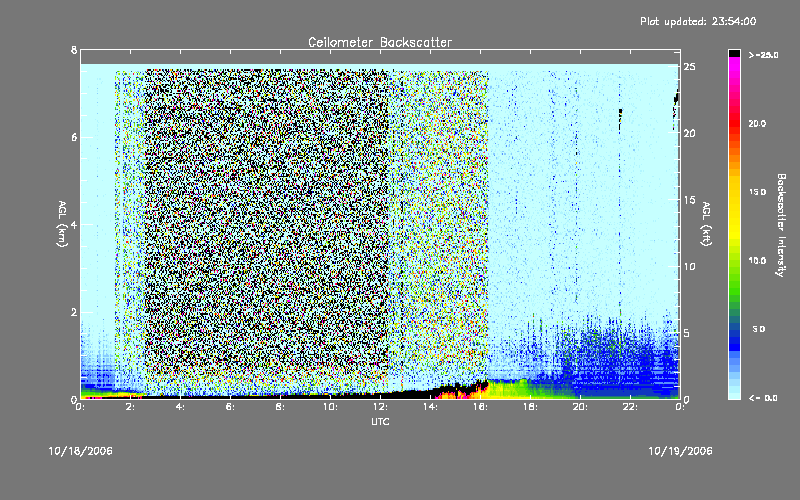Click the red region of the colorbar
800x500 pixels.
(734, 125)
